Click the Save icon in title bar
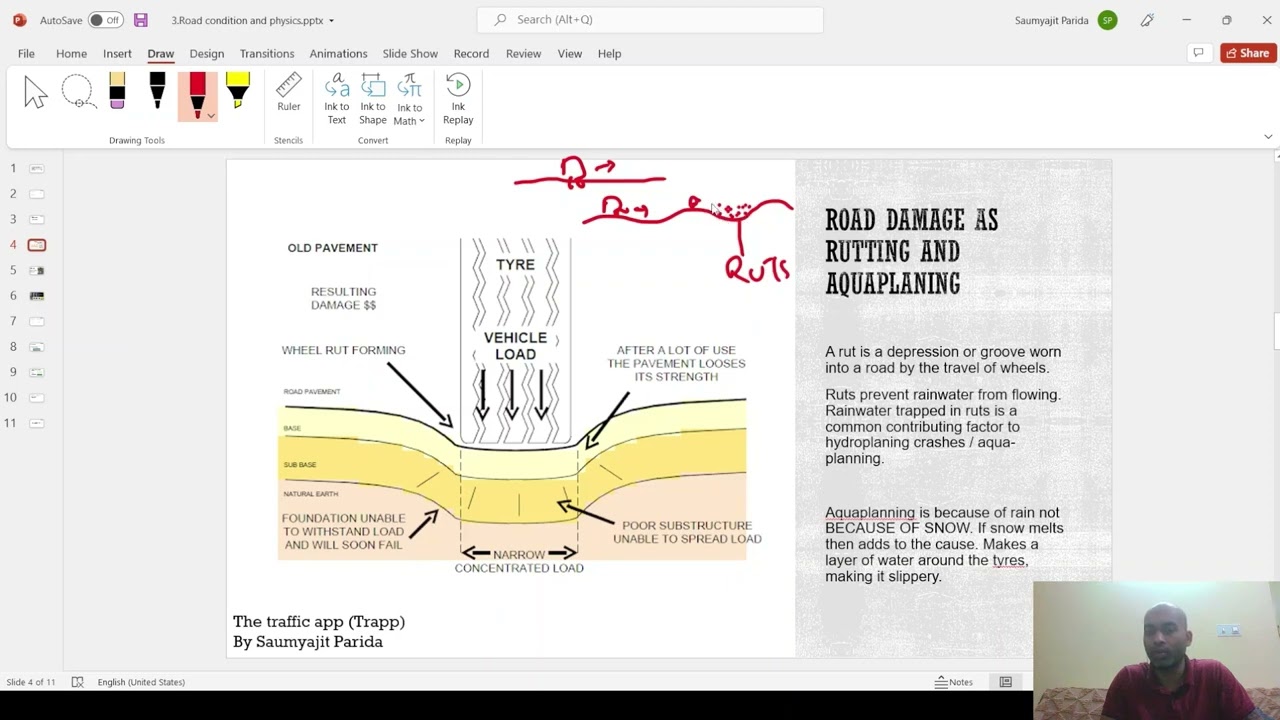 click(140, 20)
